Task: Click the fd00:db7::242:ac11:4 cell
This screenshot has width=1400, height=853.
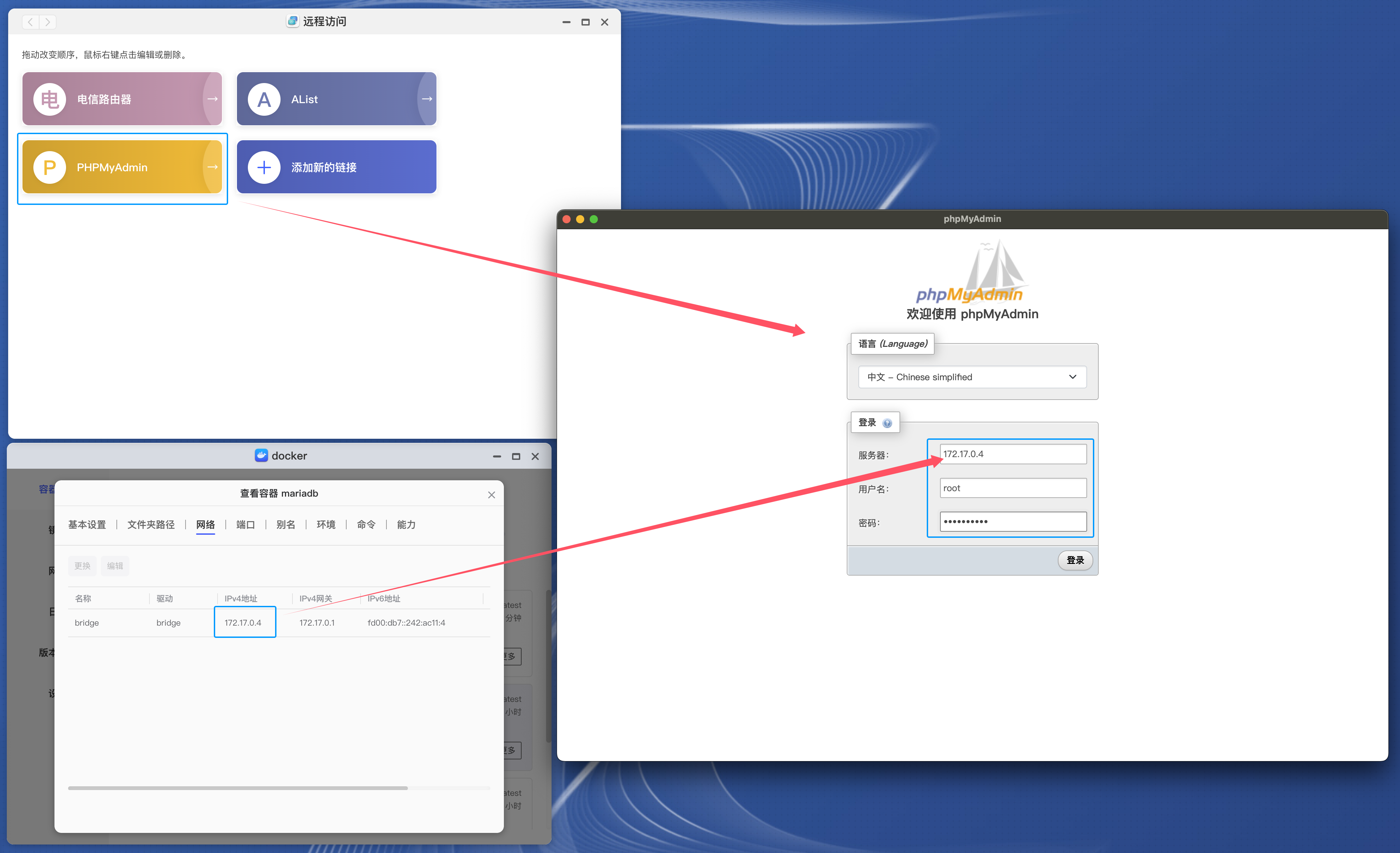Action: point(406,623)
